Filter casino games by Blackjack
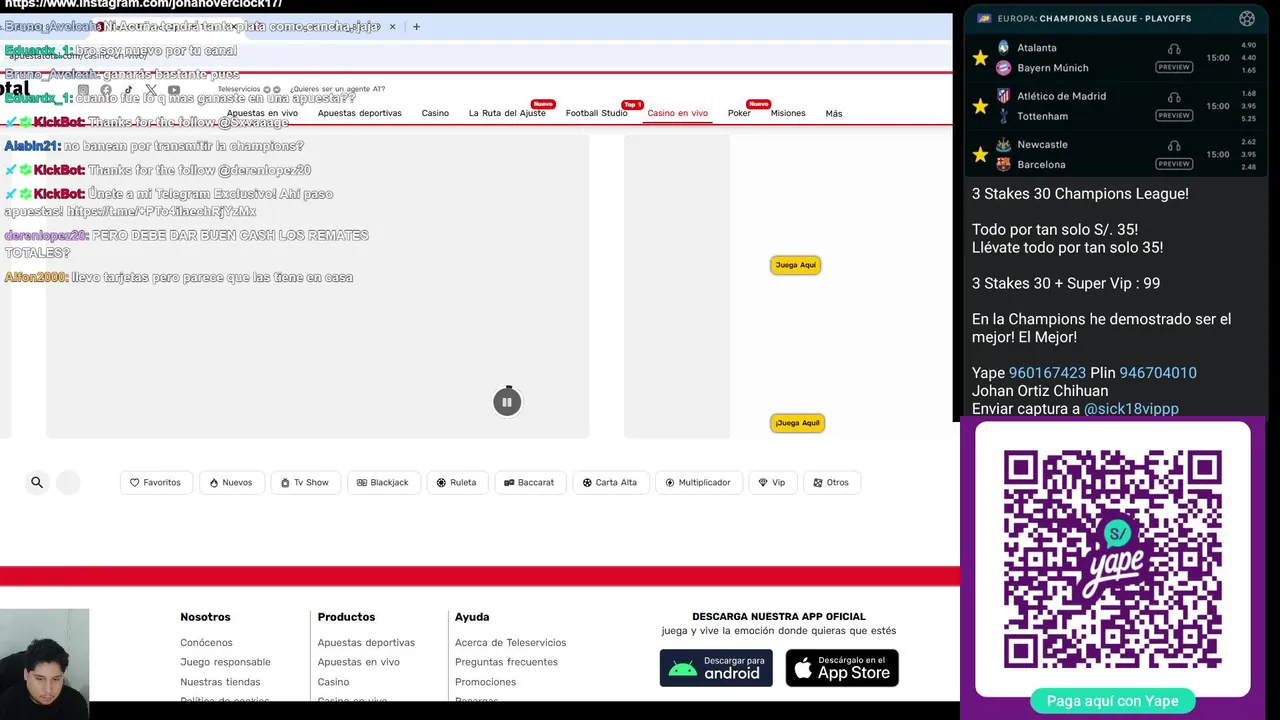 (383, 482)
